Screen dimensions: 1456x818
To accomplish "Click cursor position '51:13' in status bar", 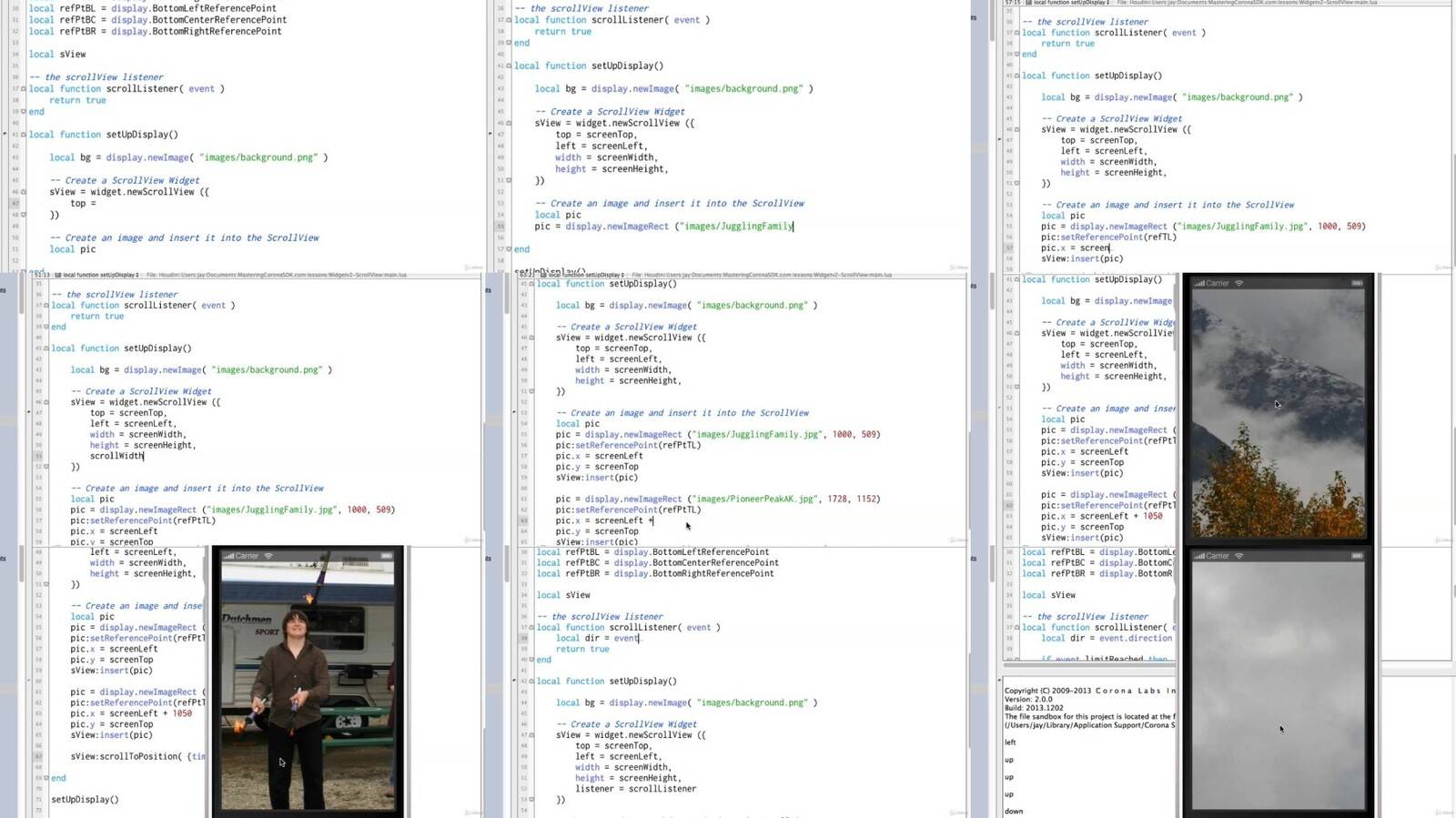I will pos(42,275).
